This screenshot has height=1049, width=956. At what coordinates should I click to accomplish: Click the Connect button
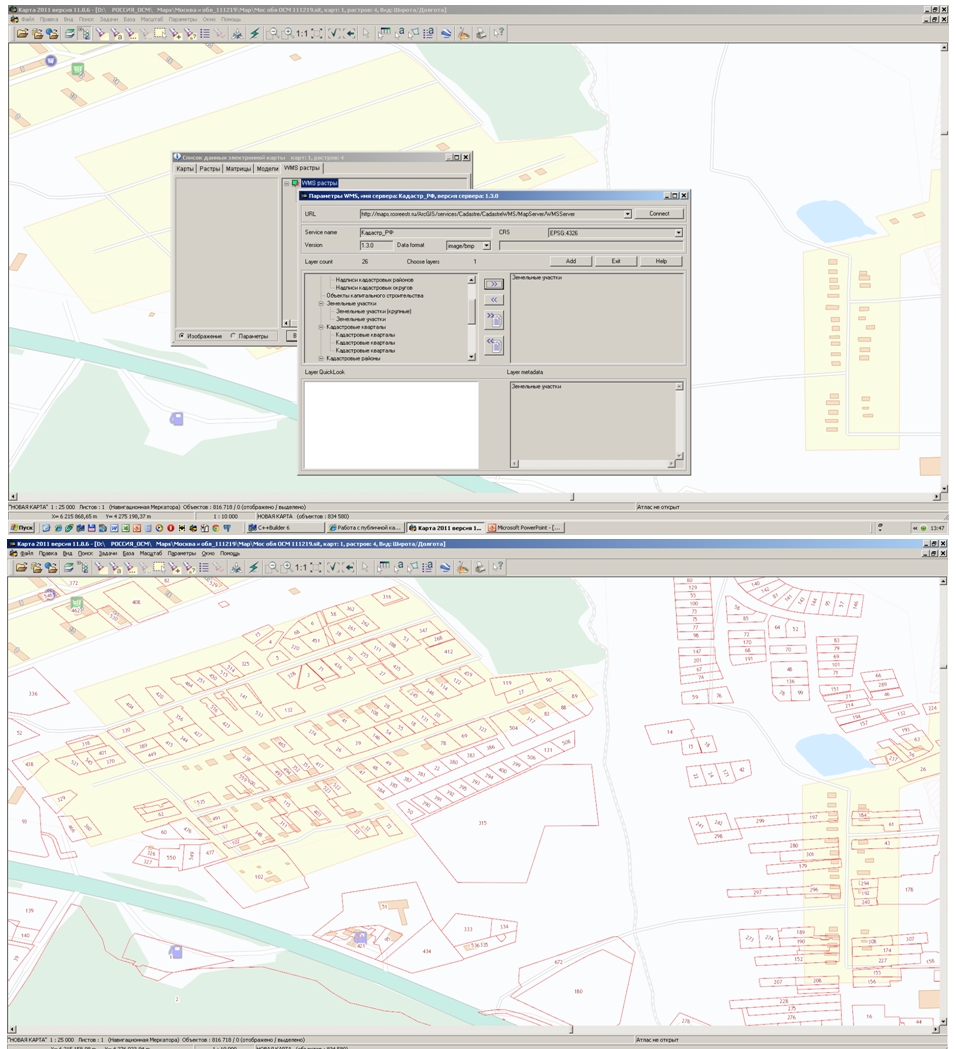tap(659, 213)
